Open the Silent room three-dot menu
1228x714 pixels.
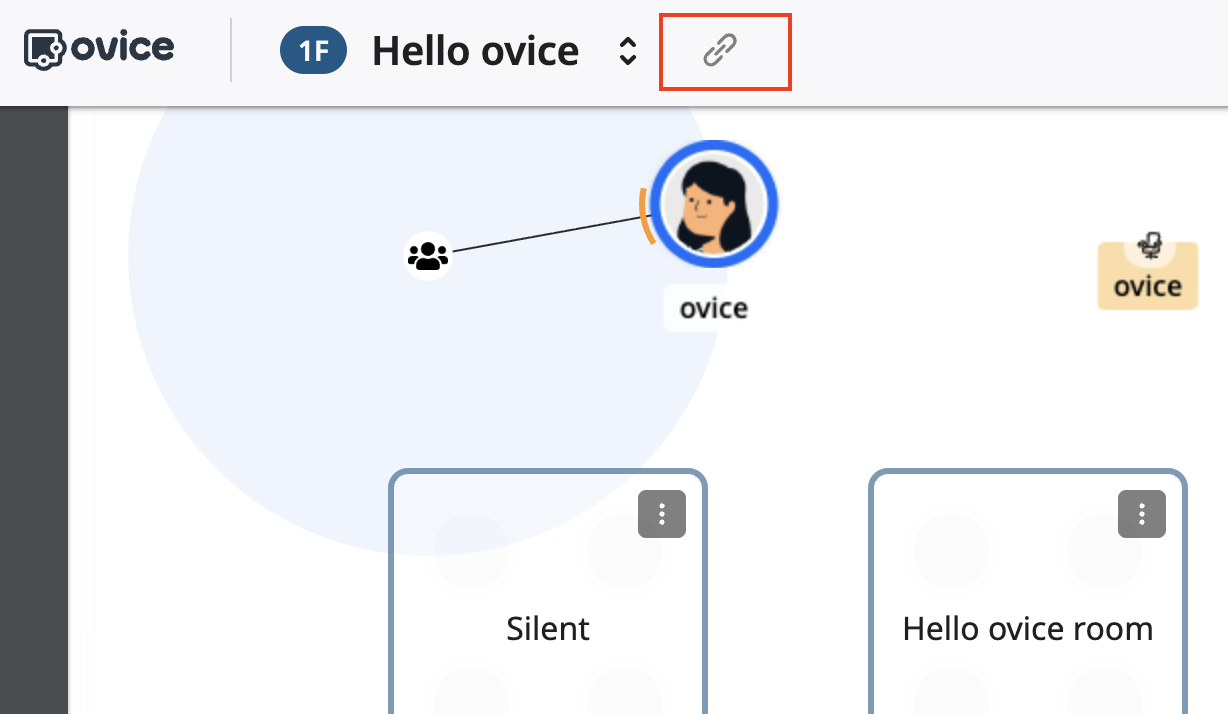pos(662,514)
